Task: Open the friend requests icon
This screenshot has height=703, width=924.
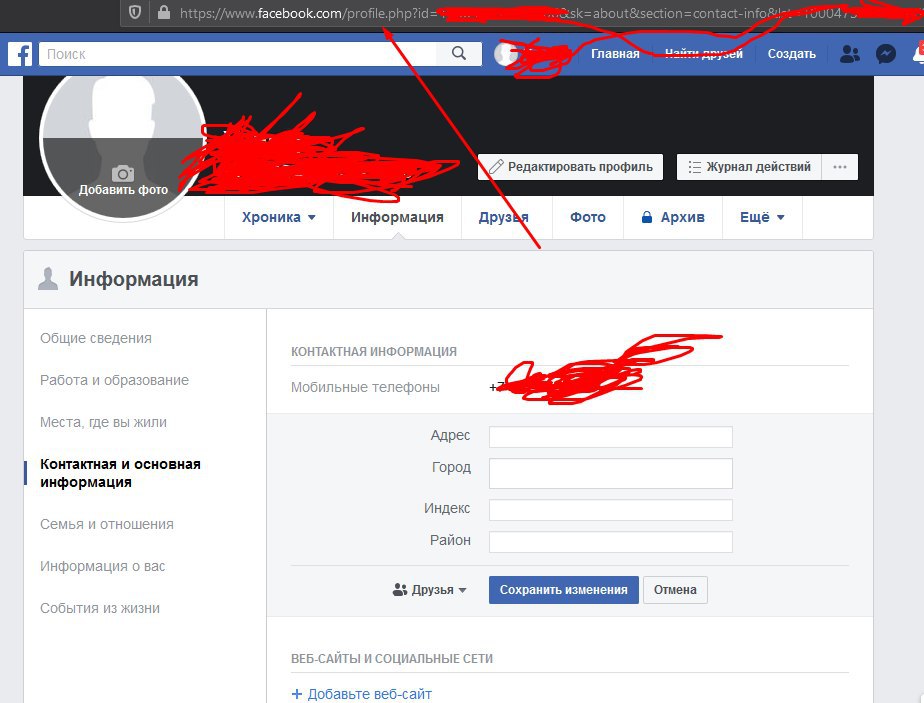Action: point(849,54)
